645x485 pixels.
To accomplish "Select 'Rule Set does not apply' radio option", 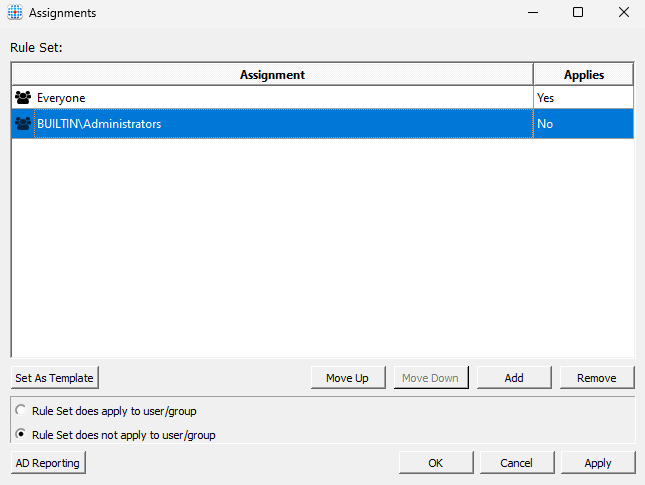I will 20,435.
